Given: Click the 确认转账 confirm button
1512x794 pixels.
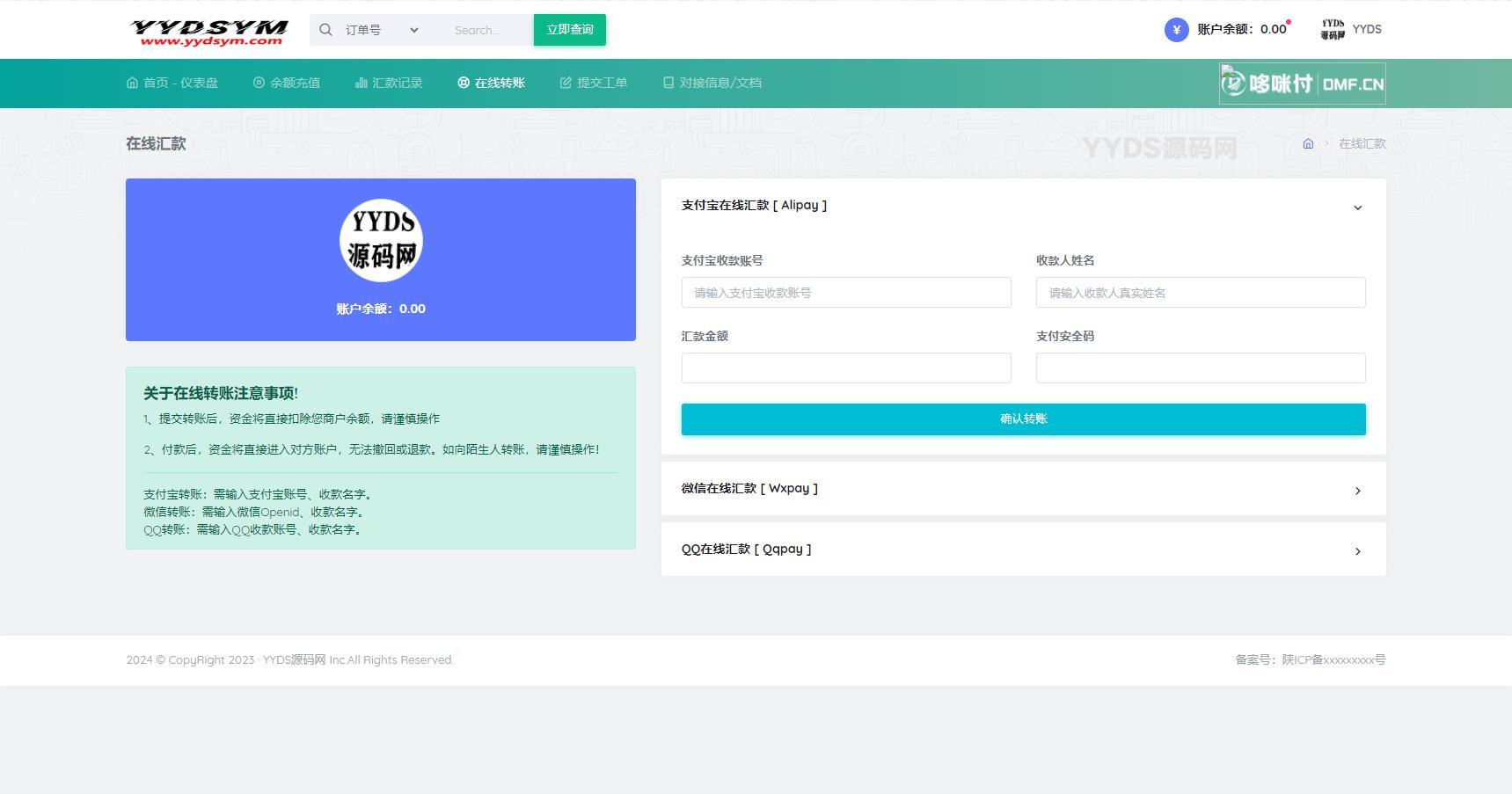Looking at the screenshot, I should click(1023, 419).
